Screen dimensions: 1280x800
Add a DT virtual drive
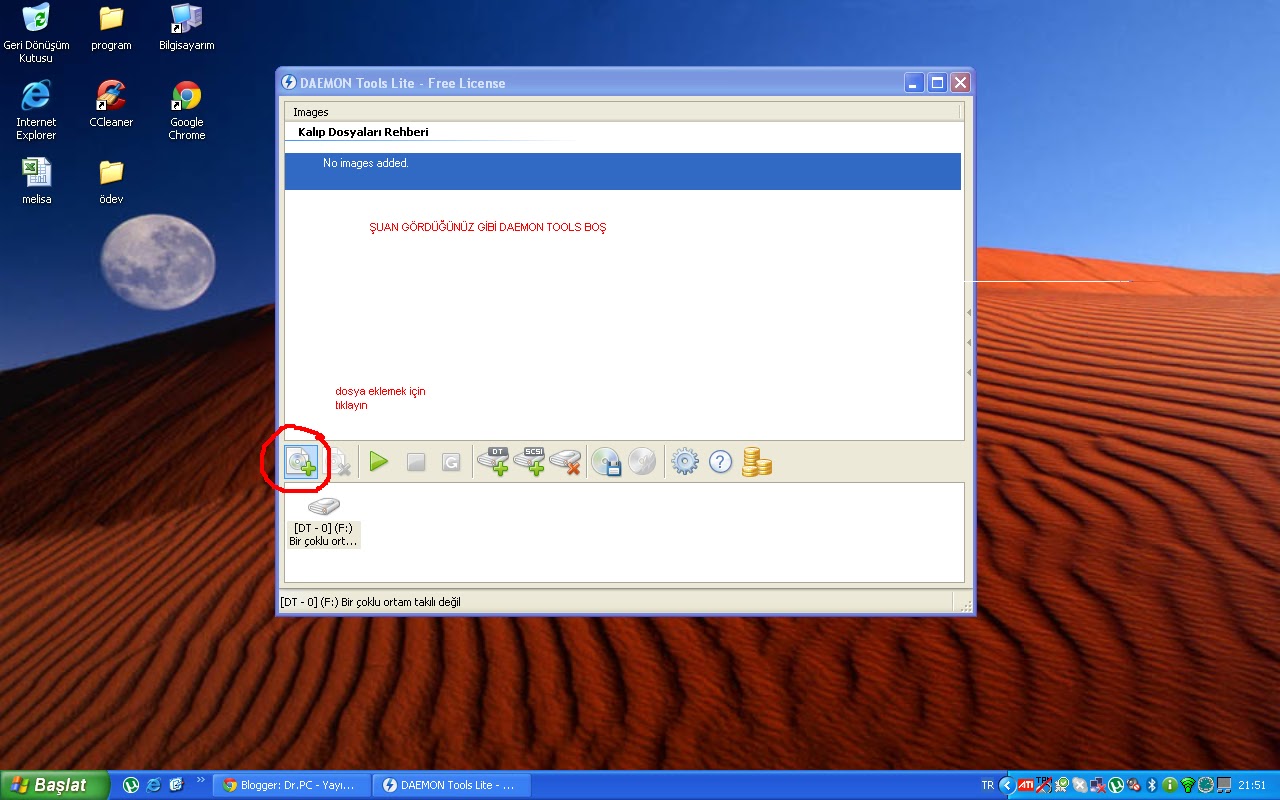click(493, 461)
